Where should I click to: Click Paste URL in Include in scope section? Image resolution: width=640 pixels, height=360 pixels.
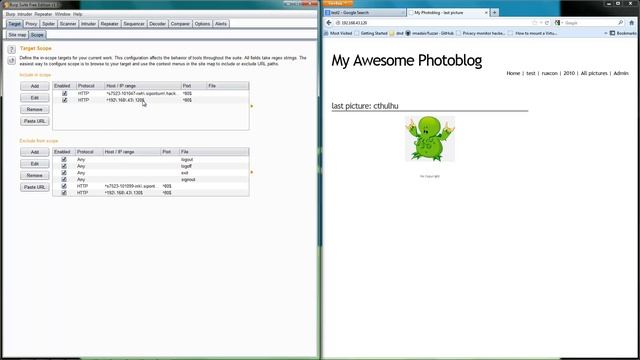coord(35,121)
